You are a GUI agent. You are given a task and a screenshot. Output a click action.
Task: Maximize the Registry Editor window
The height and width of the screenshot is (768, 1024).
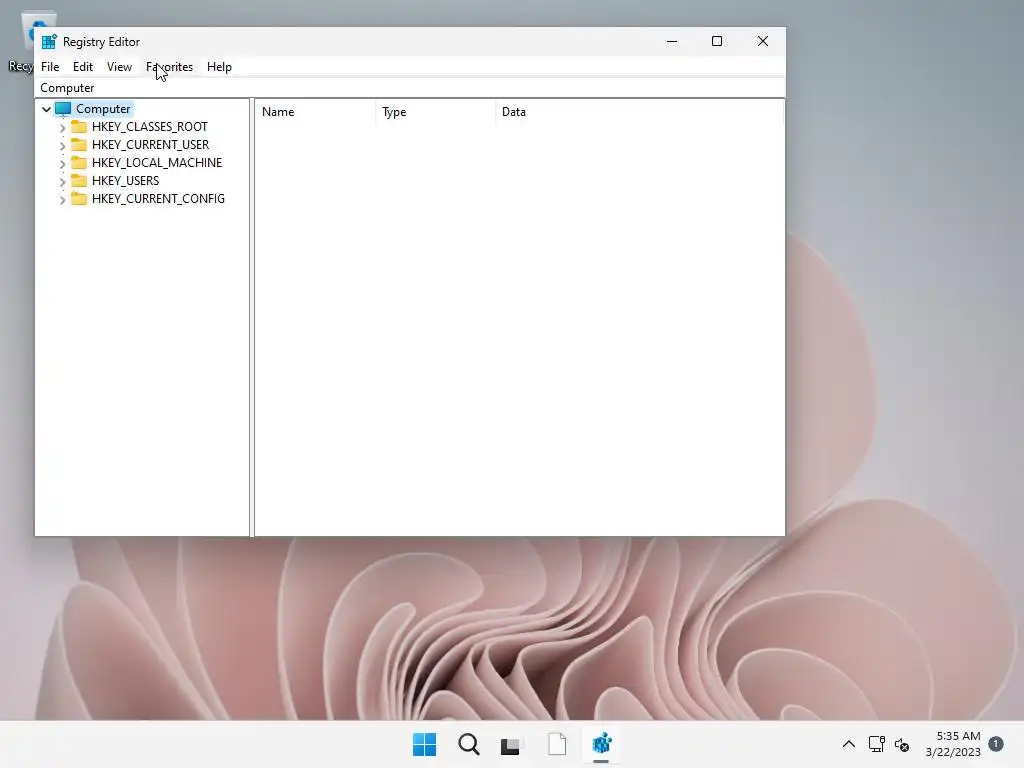pyautogui.click(x=716, y=41)
